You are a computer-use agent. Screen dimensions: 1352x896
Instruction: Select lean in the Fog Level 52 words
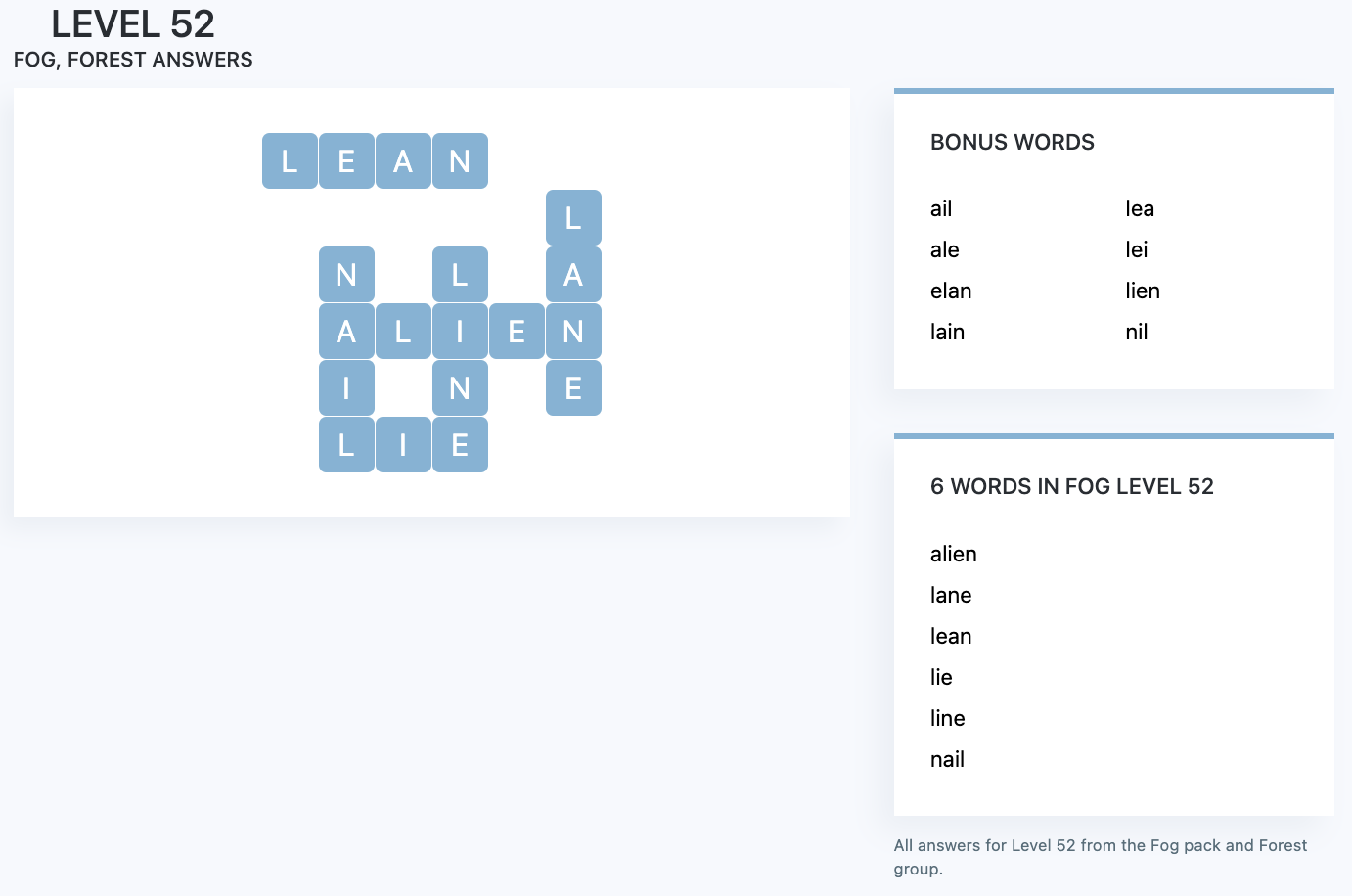951,636
